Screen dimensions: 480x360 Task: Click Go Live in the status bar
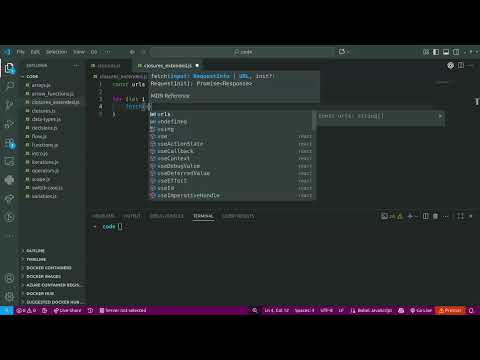(421, 310)
